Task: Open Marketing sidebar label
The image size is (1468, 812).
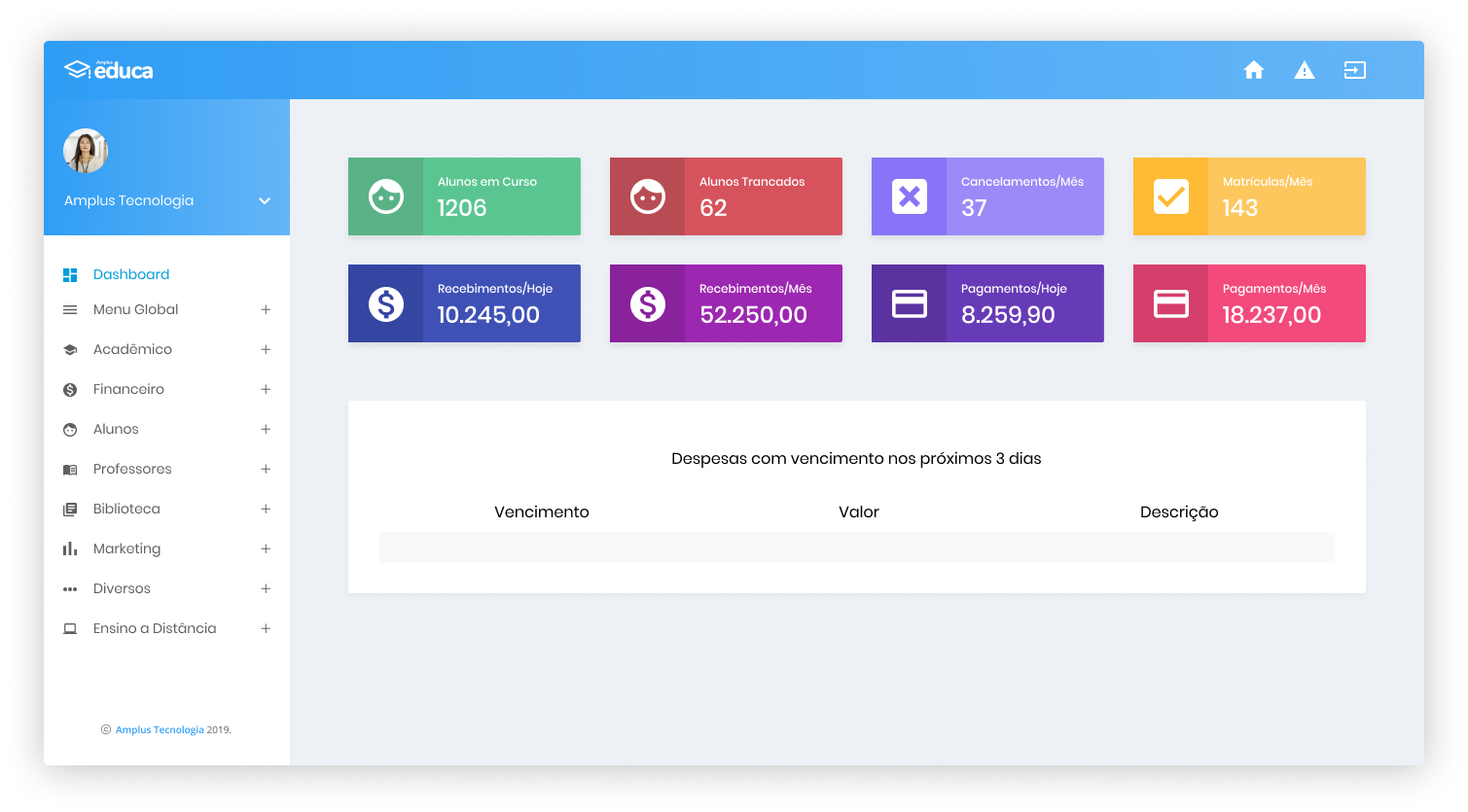Action: pos(126,548)
